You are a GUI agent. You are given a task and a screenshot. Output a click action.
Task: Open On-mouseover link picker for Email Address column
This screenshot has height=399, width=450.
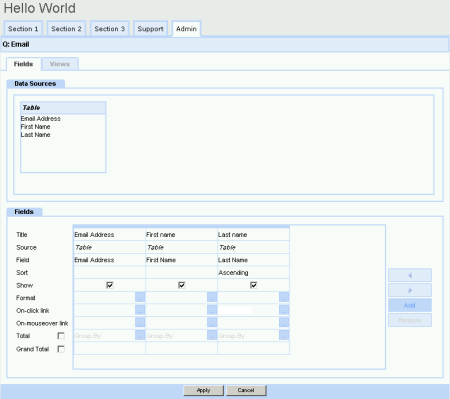click(x=140, y=323)
